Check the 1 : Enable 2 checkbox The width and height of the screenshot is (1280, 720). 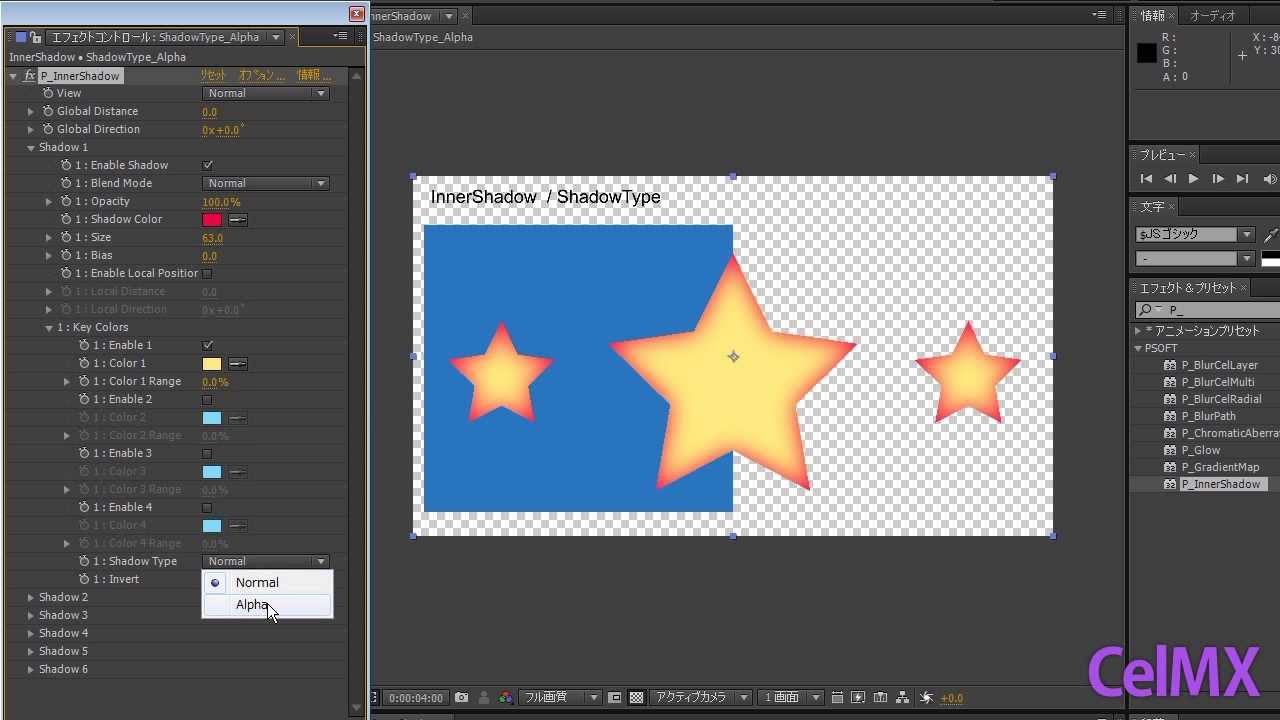208,399
